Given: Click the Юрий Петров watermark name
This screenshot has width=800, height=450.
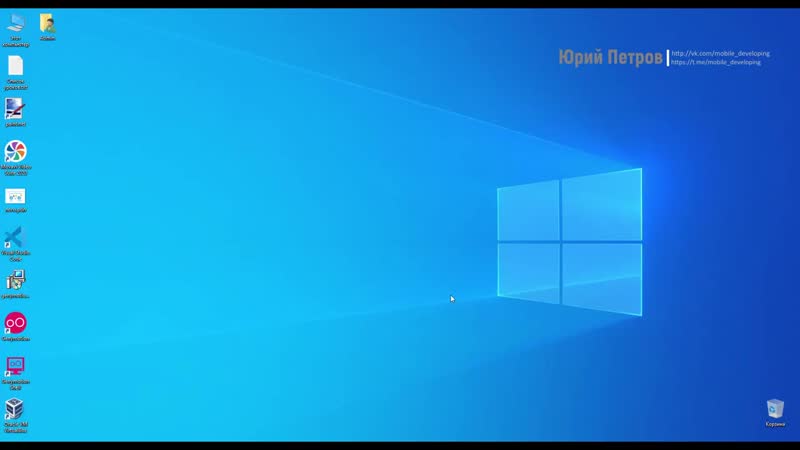Looking at the screenshot, I should coord(610,58).
